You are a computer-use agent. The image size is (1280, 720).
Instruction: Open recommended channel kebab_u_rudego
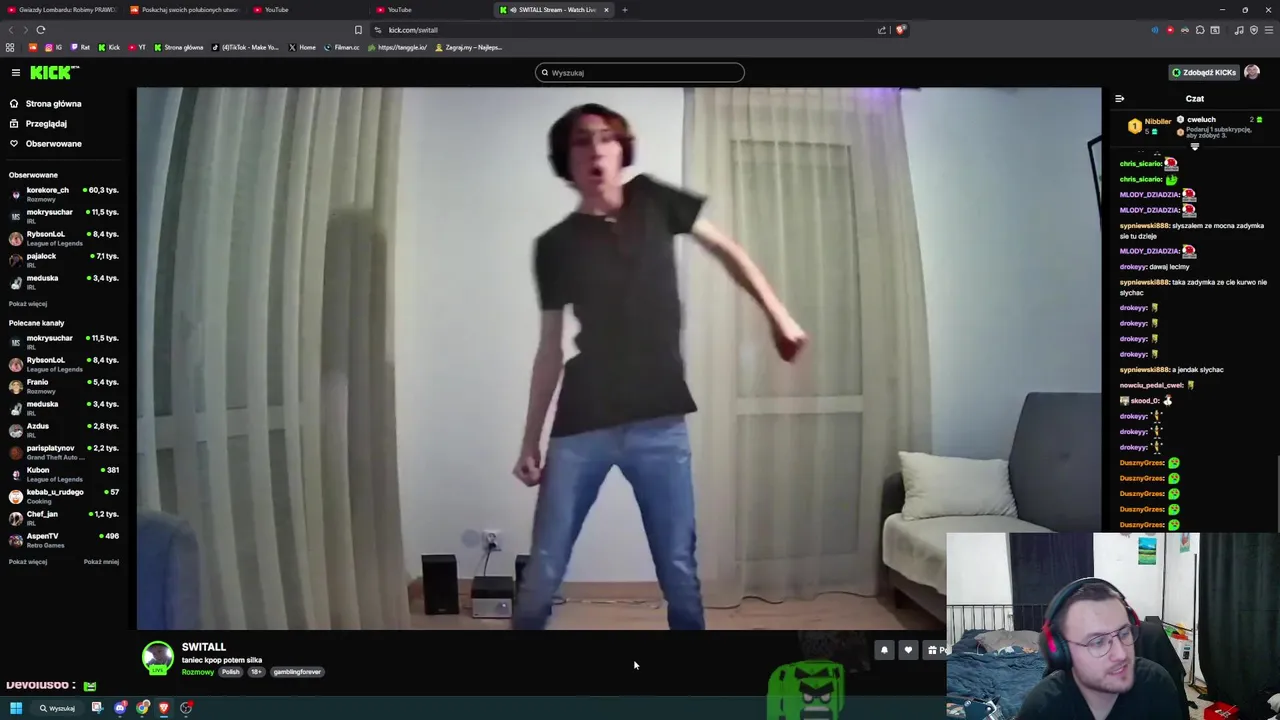click(x=64, y=495)
